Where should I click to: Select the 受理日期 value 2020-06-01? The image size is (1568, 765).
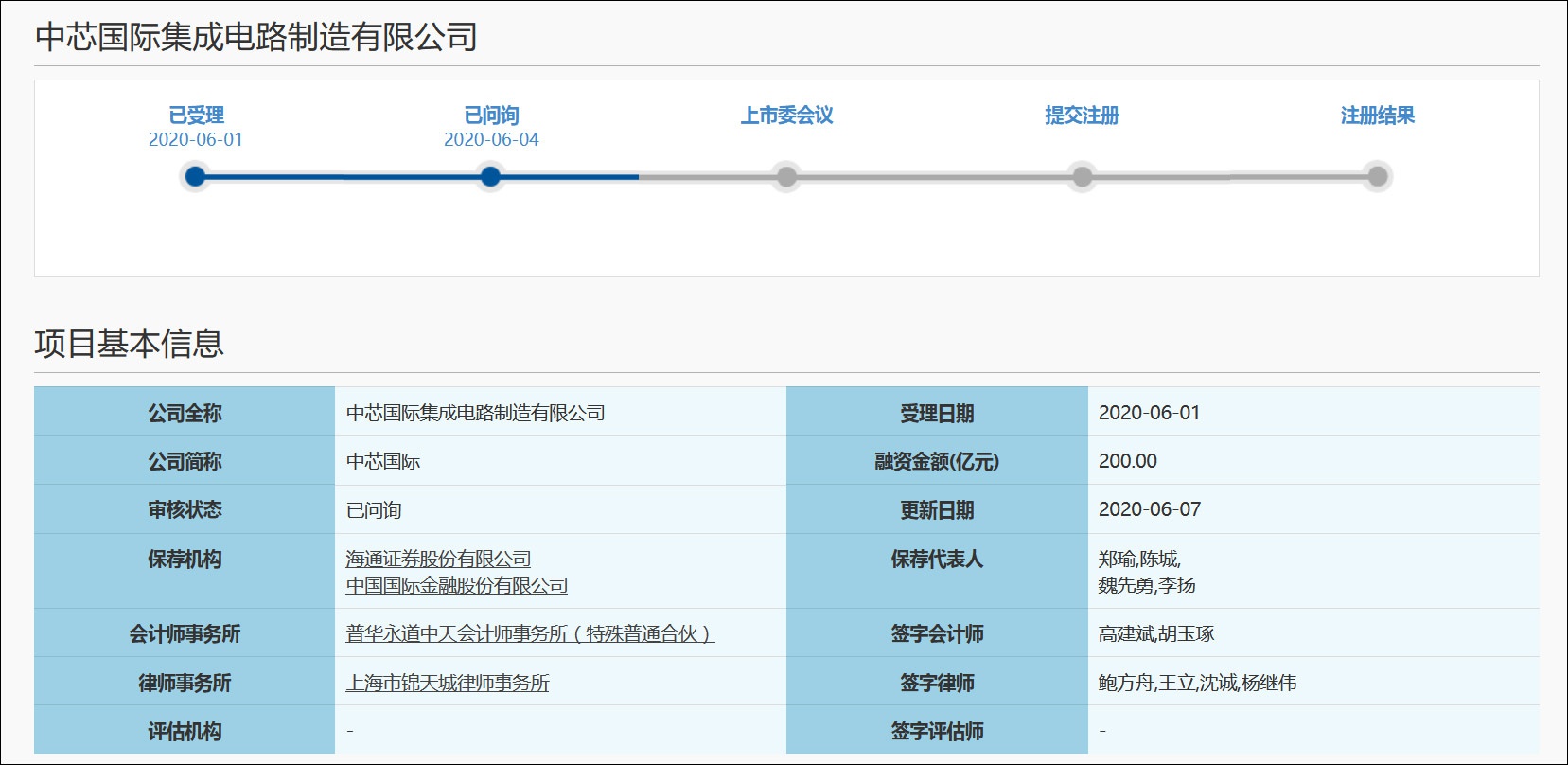(1149, 413)
